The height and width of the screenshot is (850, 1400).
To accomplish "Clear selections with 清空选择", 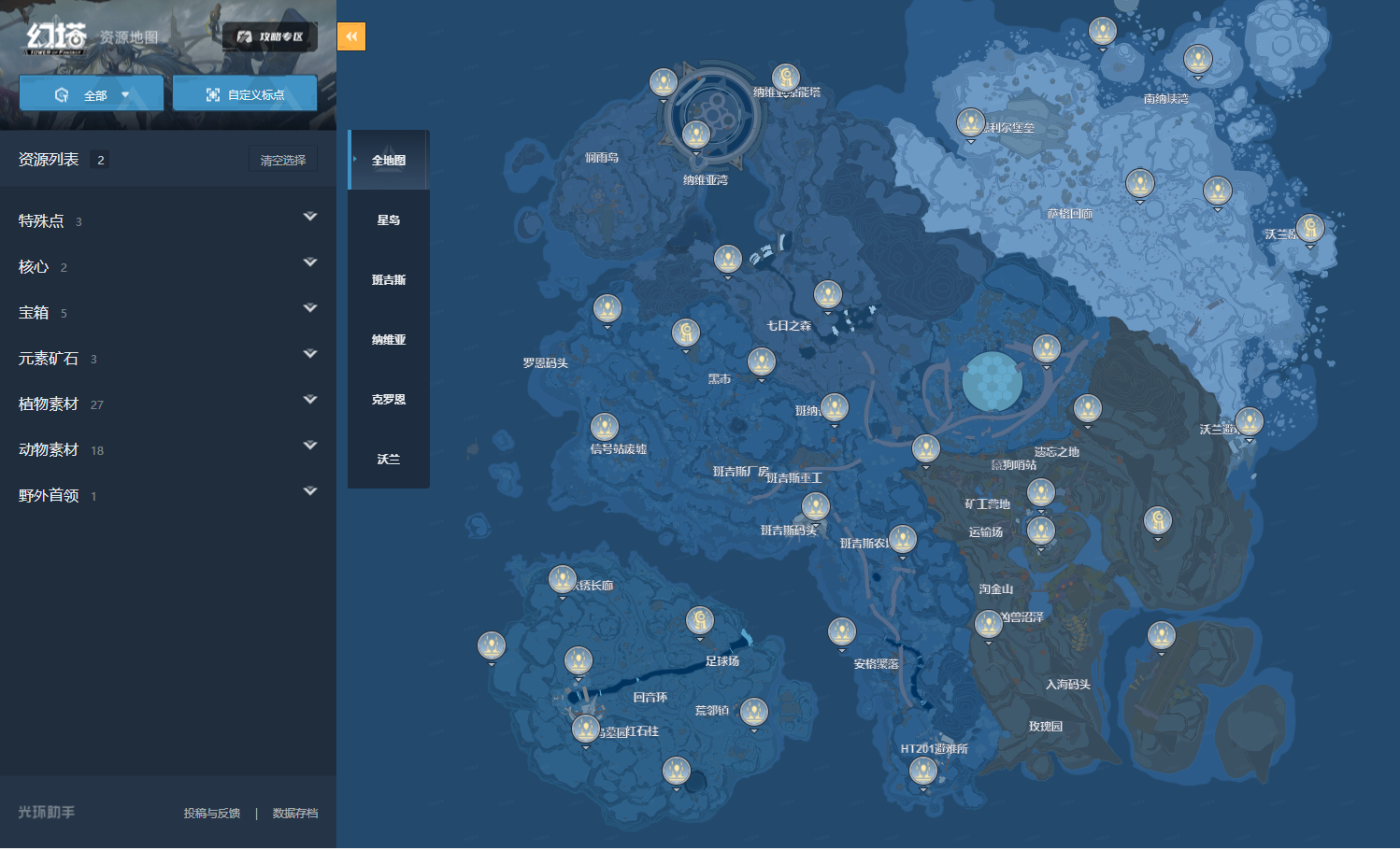I will (x=283, y=160).
